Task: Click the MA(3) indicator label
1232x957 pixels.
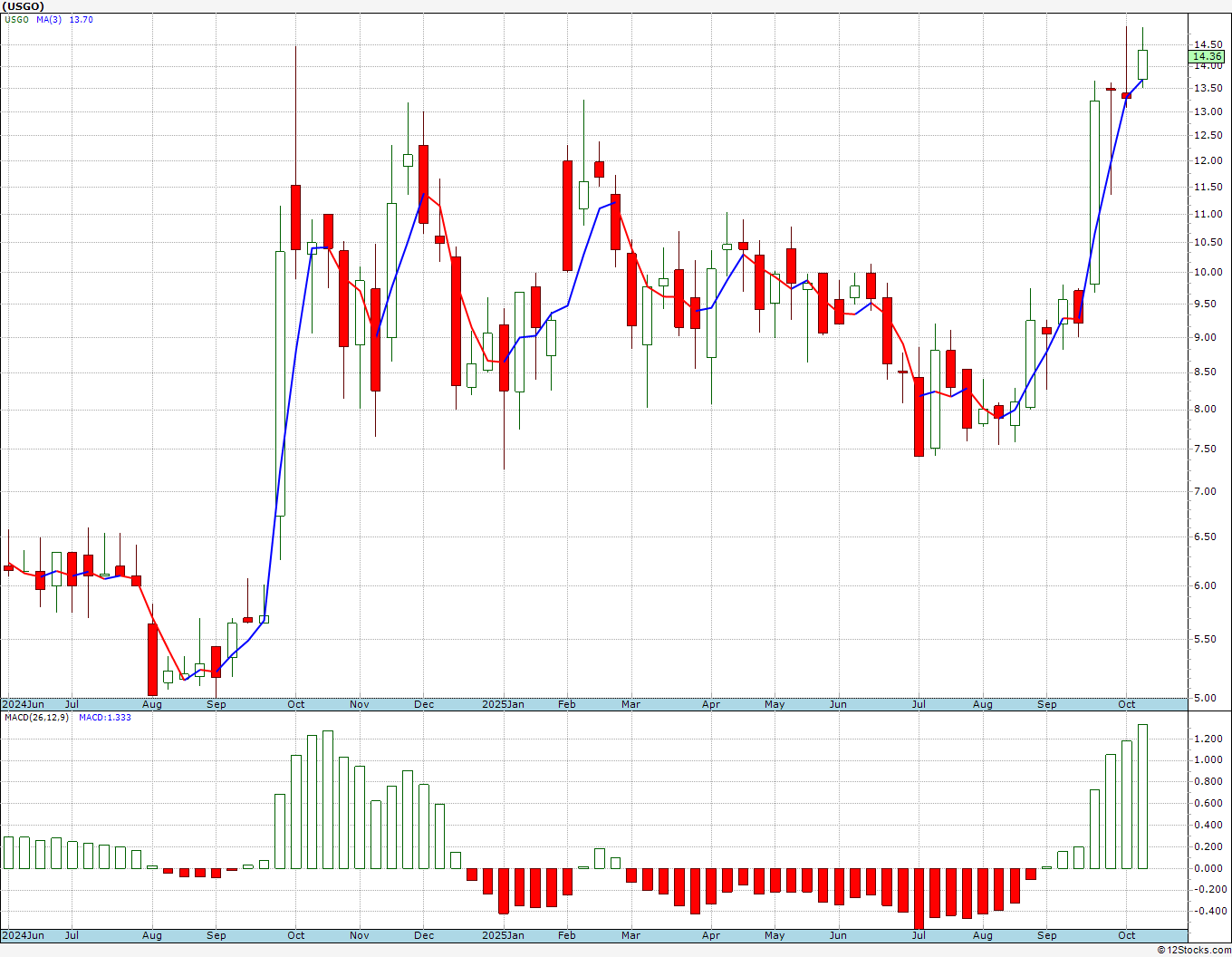Action: click(x=49, y=20)
